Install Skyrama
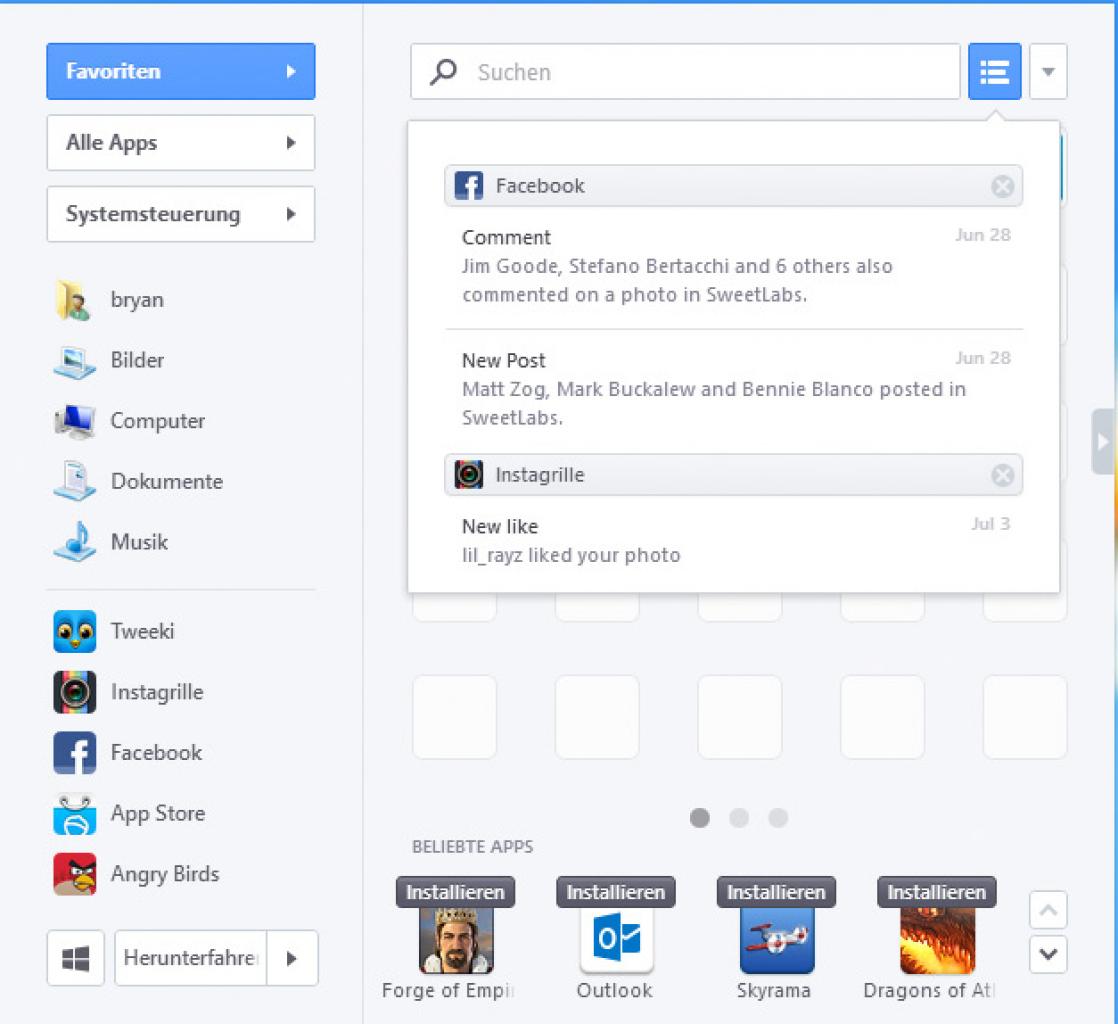This screenshot has width=1118, height=1024. (776, 892)
